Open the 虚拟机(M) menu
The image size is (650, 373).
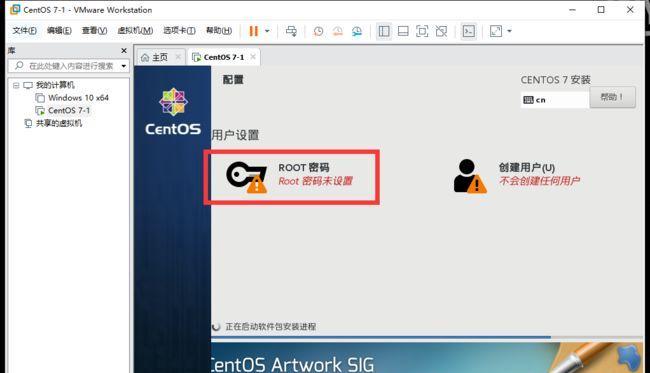135,31
